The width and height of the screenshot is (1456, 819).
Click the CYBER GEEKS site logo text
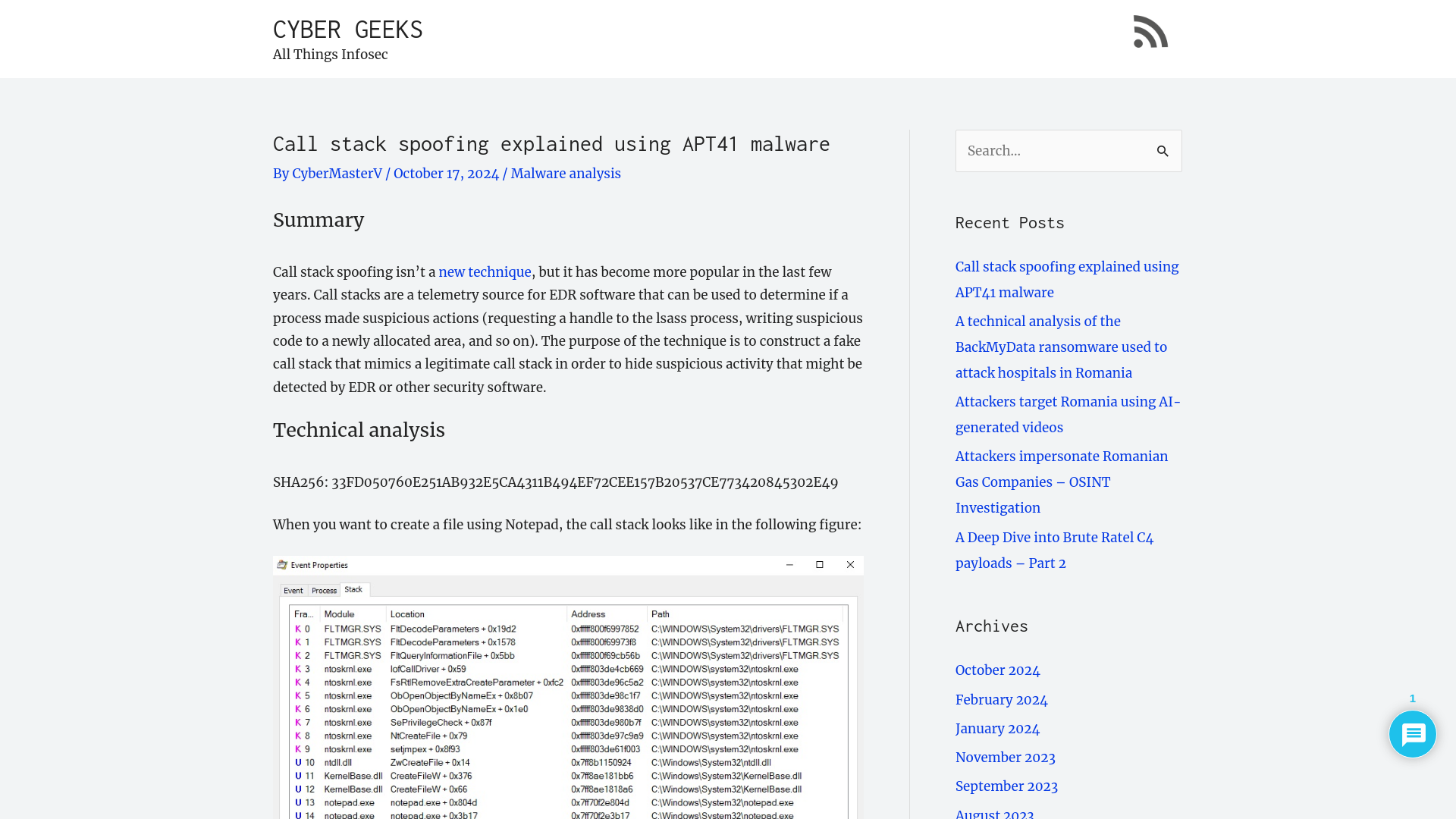coord(348,28)
